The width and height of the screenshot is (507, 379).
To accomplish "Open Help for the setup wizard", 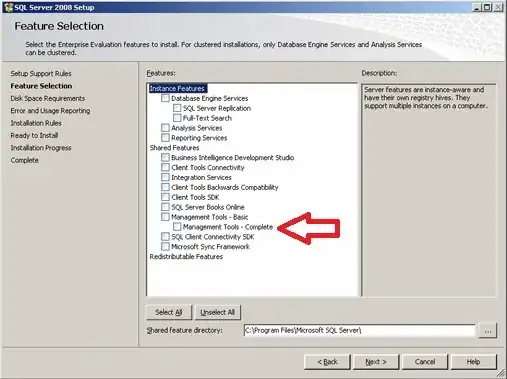I will pos(473,362).
